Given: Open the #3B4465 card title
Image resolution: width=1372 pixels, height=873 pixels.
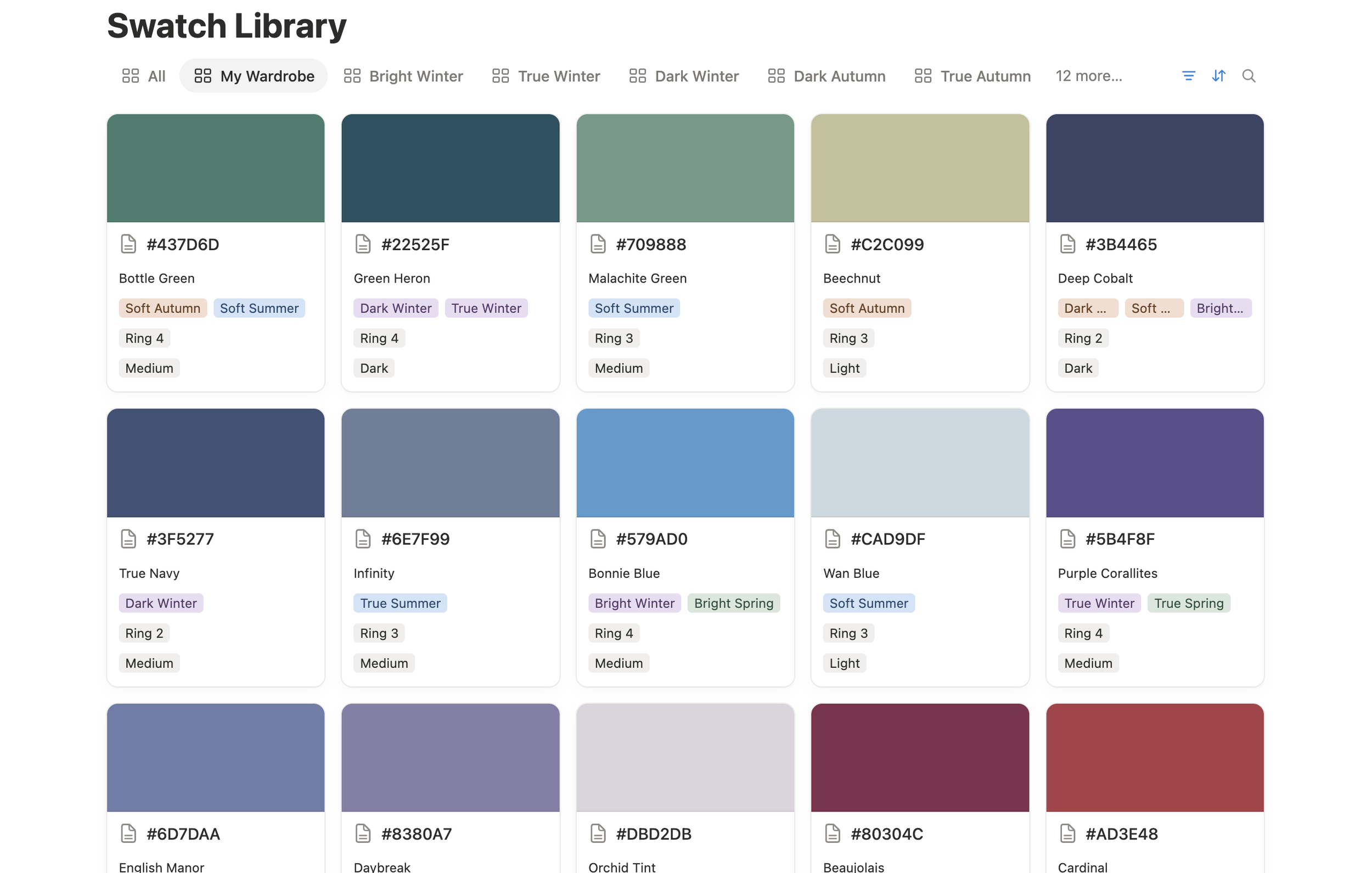Looking at the screenshot, I should click(x=1121, y=245).
